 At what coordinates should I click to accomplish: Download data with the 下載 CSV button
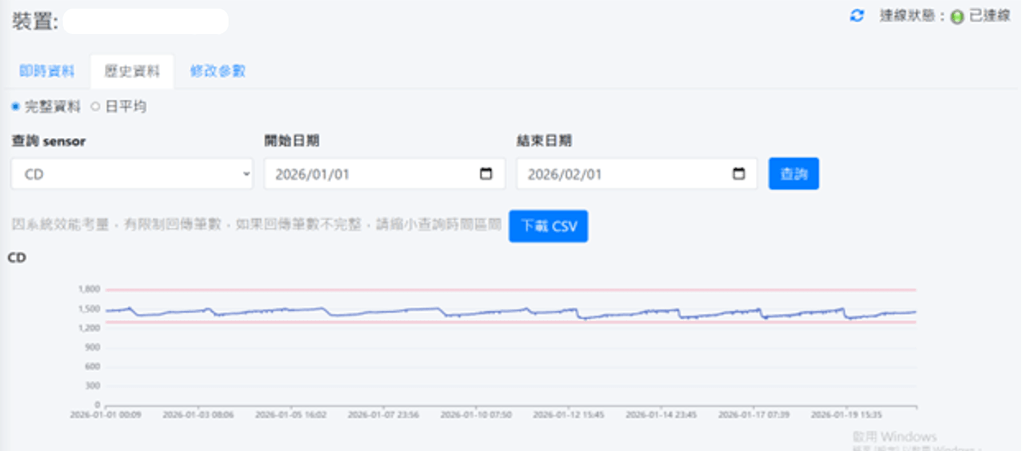pos(548,226)
